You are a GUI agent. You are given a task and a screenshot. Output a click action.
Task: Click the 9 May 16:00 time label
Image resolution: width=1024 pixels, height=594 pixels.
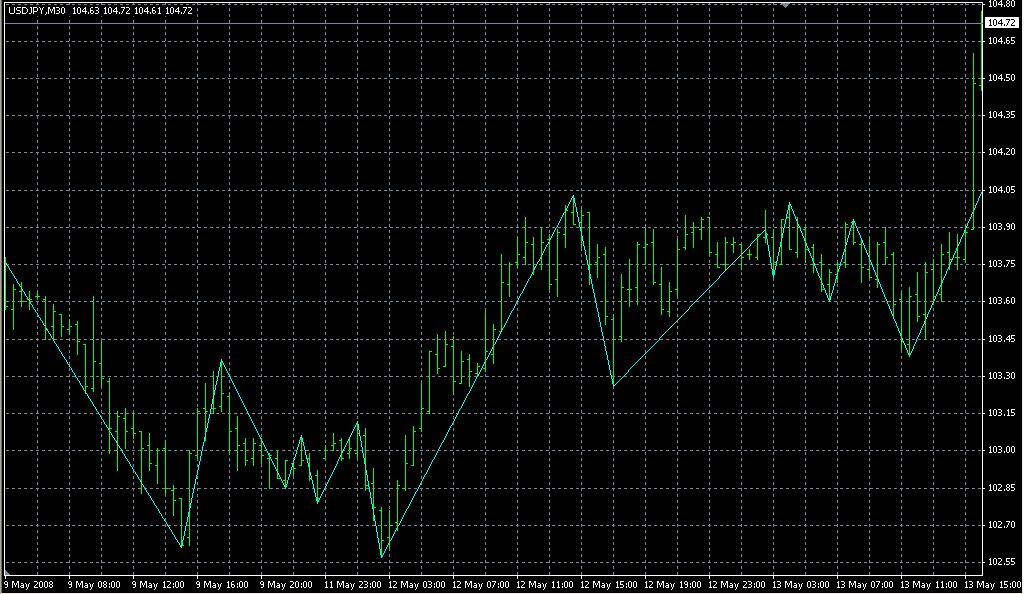[x=222, y=584]
